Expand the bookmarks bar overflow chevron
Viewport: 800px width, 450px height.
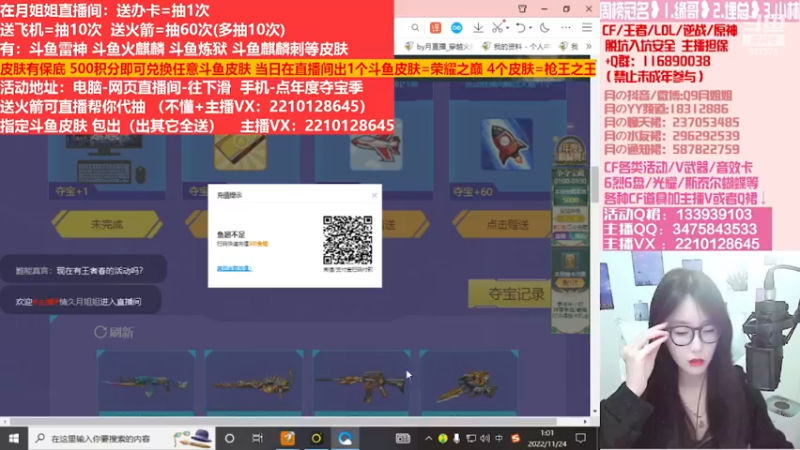click(588, 46)
